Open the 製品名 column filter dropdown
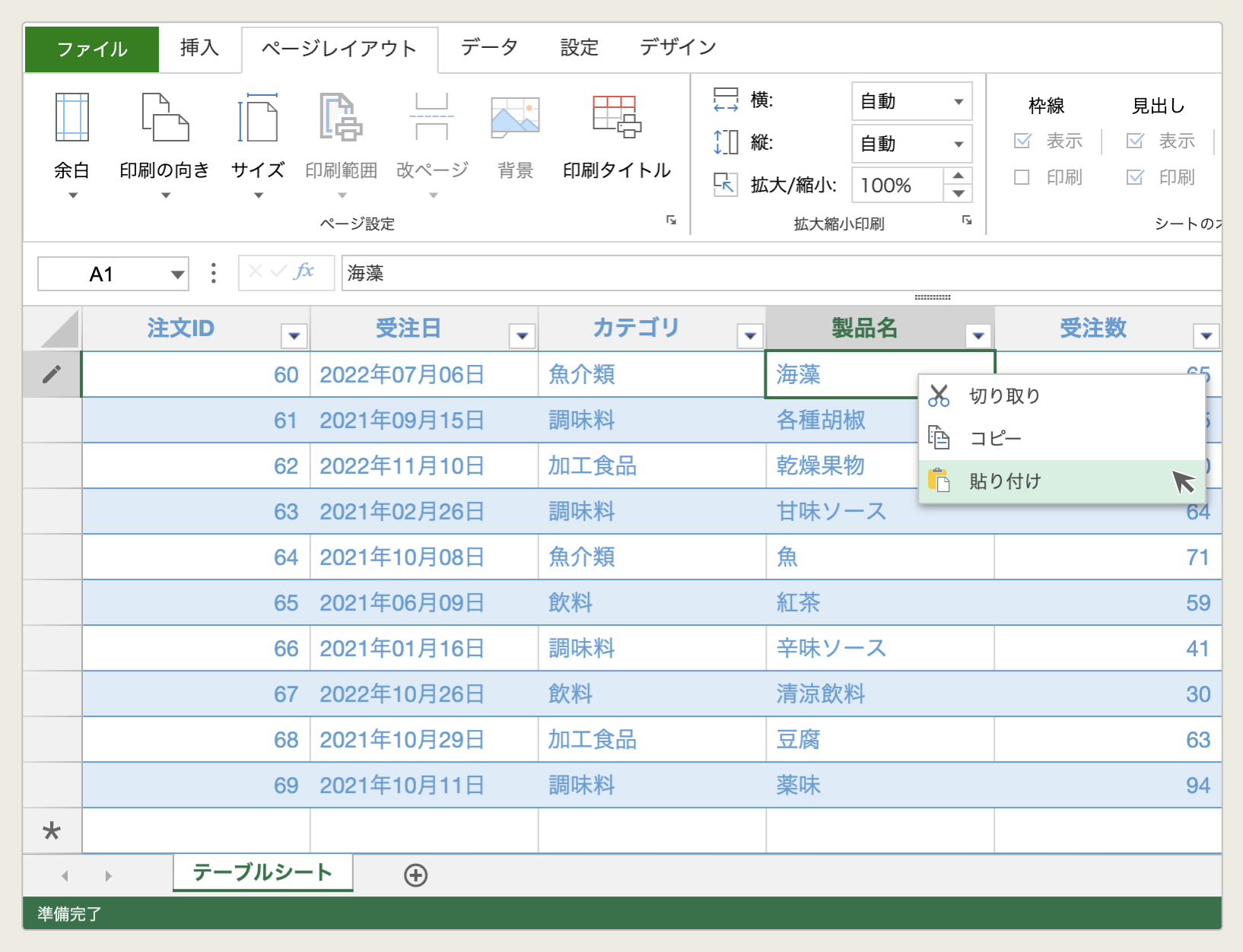Screen dimensions: 1243x952 979,335
